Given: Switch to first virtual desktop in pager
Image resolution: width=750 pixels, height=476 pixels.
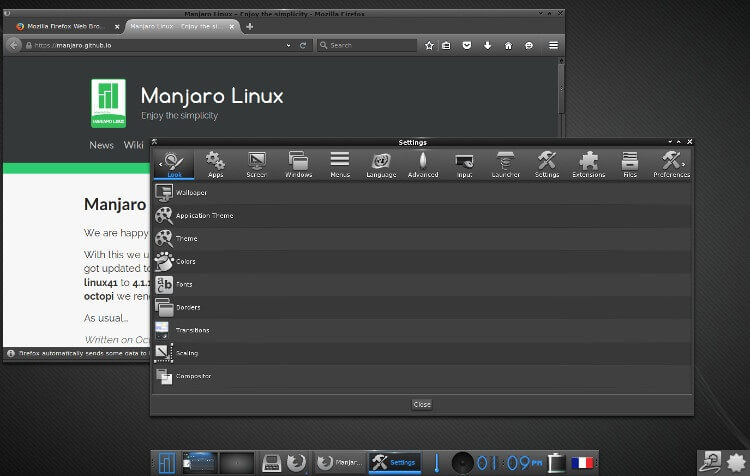Looking at the screenshot, I should pos(200,463).
